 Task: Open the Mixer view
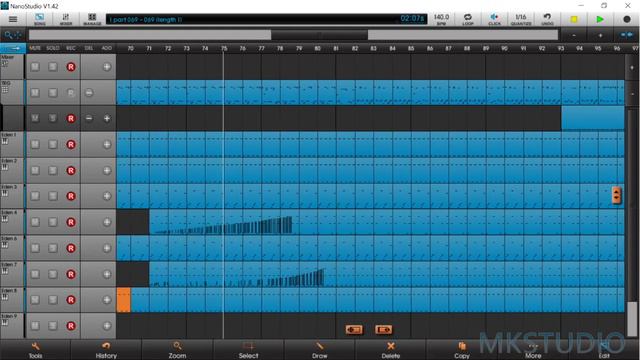point(66,19)
